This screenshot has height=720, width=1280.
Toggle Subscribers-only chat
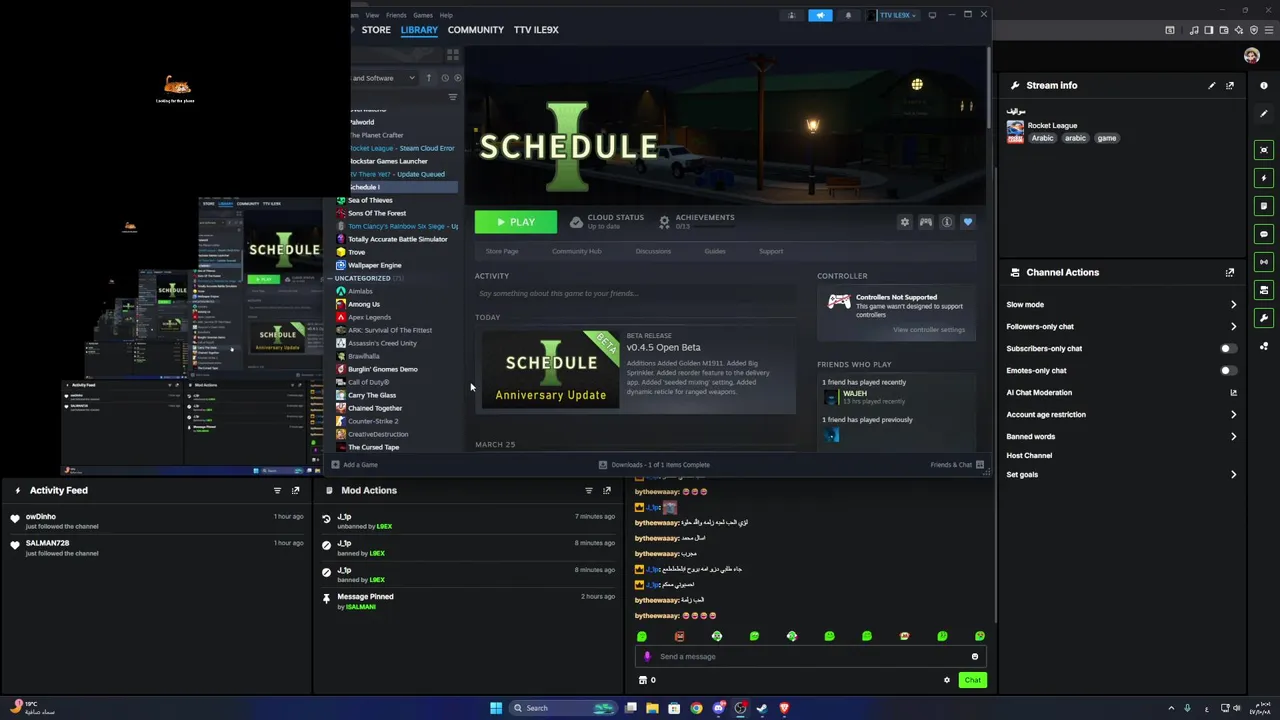click(1228, 349)
